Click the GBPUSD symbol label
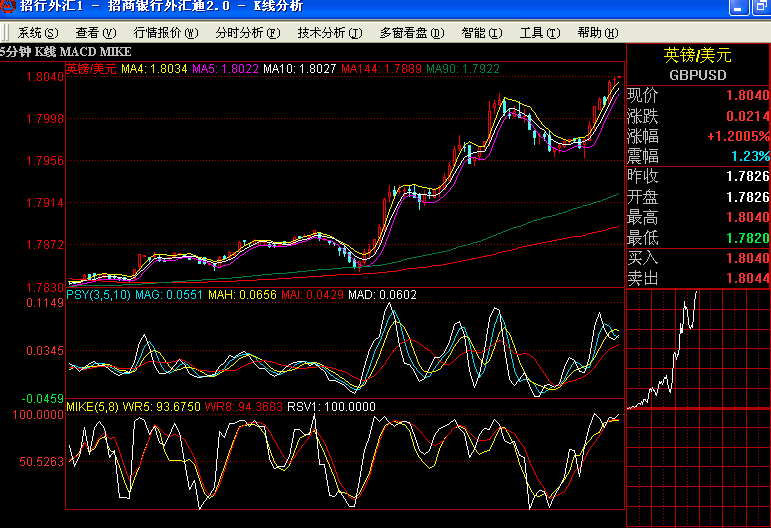 click(x=697, y=75)
